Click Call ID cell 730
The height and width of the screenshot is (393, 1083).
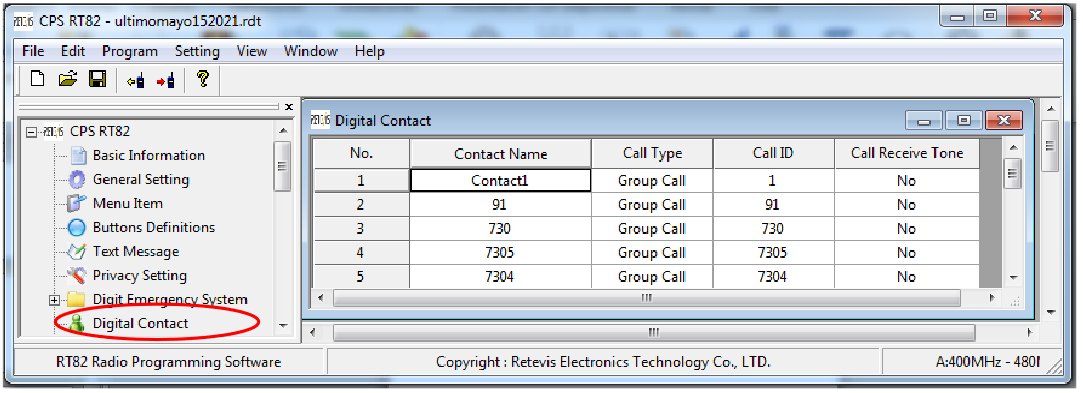tap(773, 229)
